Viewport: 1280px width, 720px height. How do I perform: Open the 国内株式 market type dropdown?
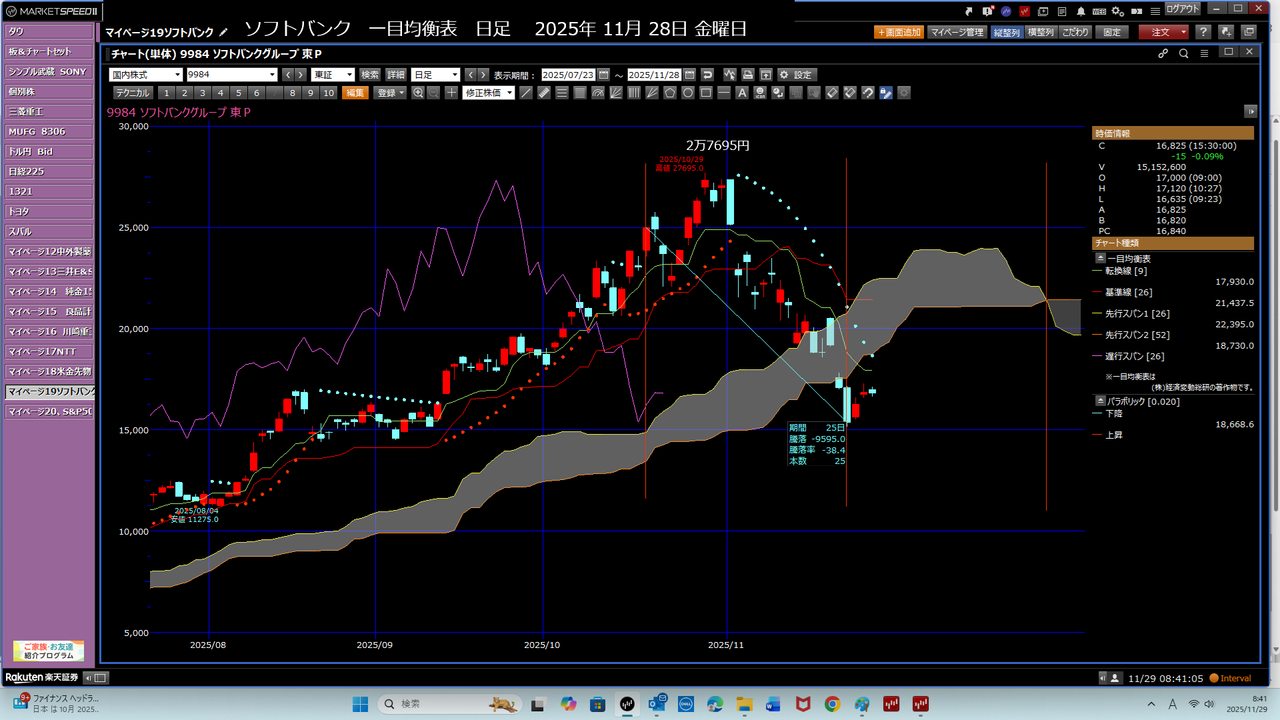click(x=145, y=75)
